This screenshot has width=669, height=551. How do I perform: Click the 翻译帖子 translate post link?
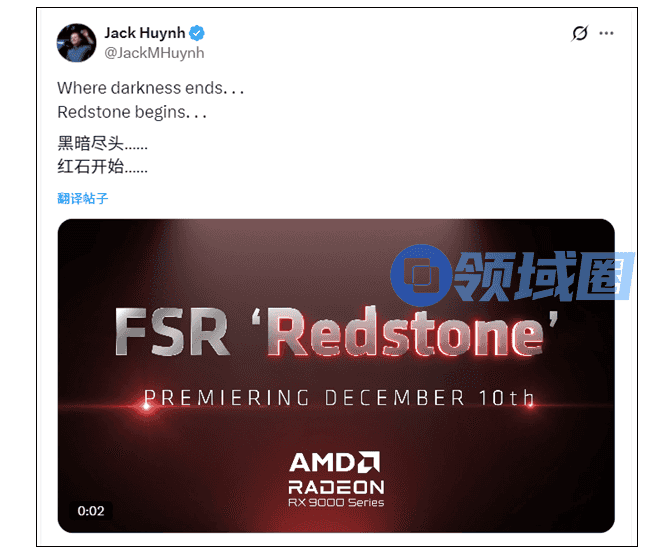[x=83, y=198]
